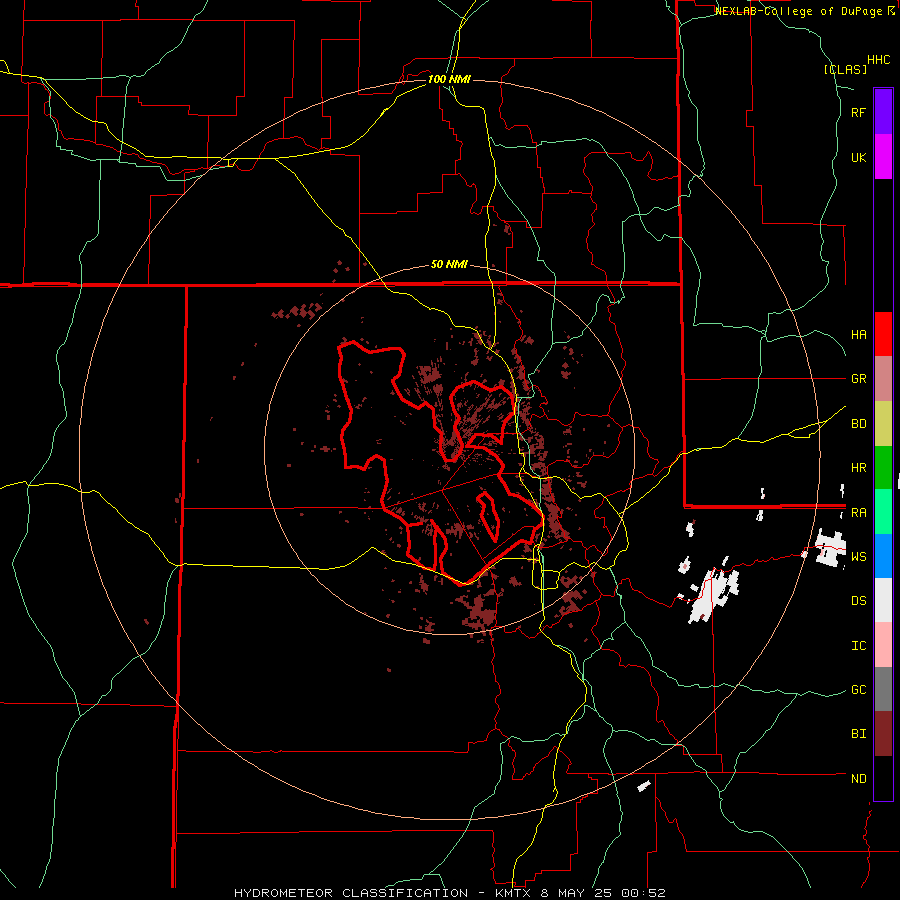Screen dimensions: 900x900
Task: Click the UK legend label
Action: click(858, 157)
